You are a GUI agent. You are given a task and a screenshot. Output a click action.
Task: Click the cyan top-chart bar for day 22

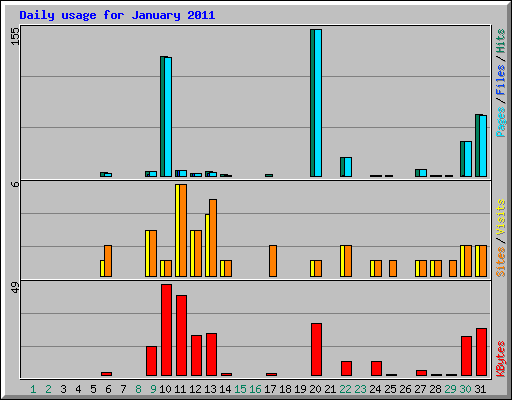coord(348,167)
